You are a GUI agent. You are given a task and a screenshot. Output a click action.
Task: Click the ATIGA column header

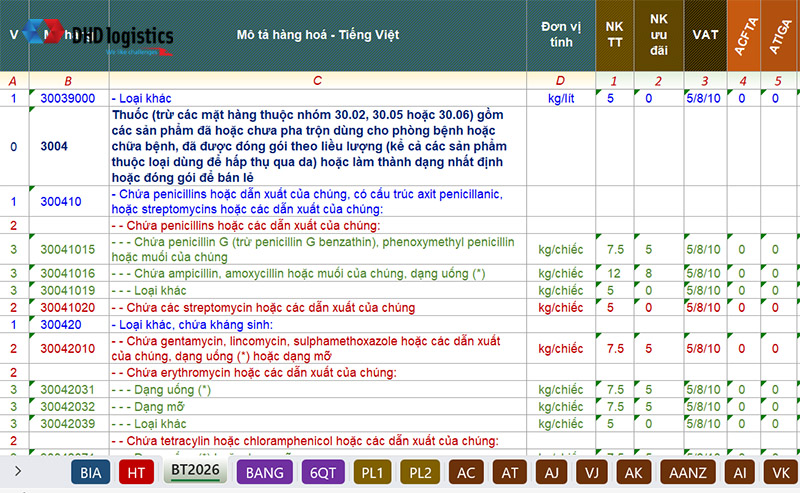coord(778,35)
